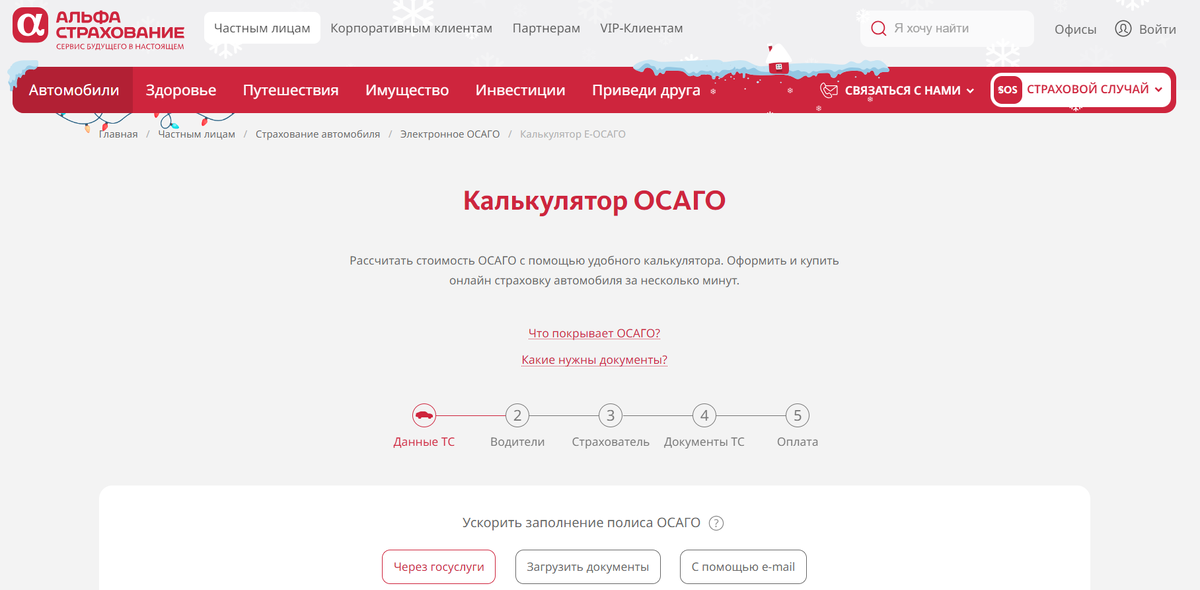Open the help question mark by Ускорить заполнение

(x=716, y=523)
